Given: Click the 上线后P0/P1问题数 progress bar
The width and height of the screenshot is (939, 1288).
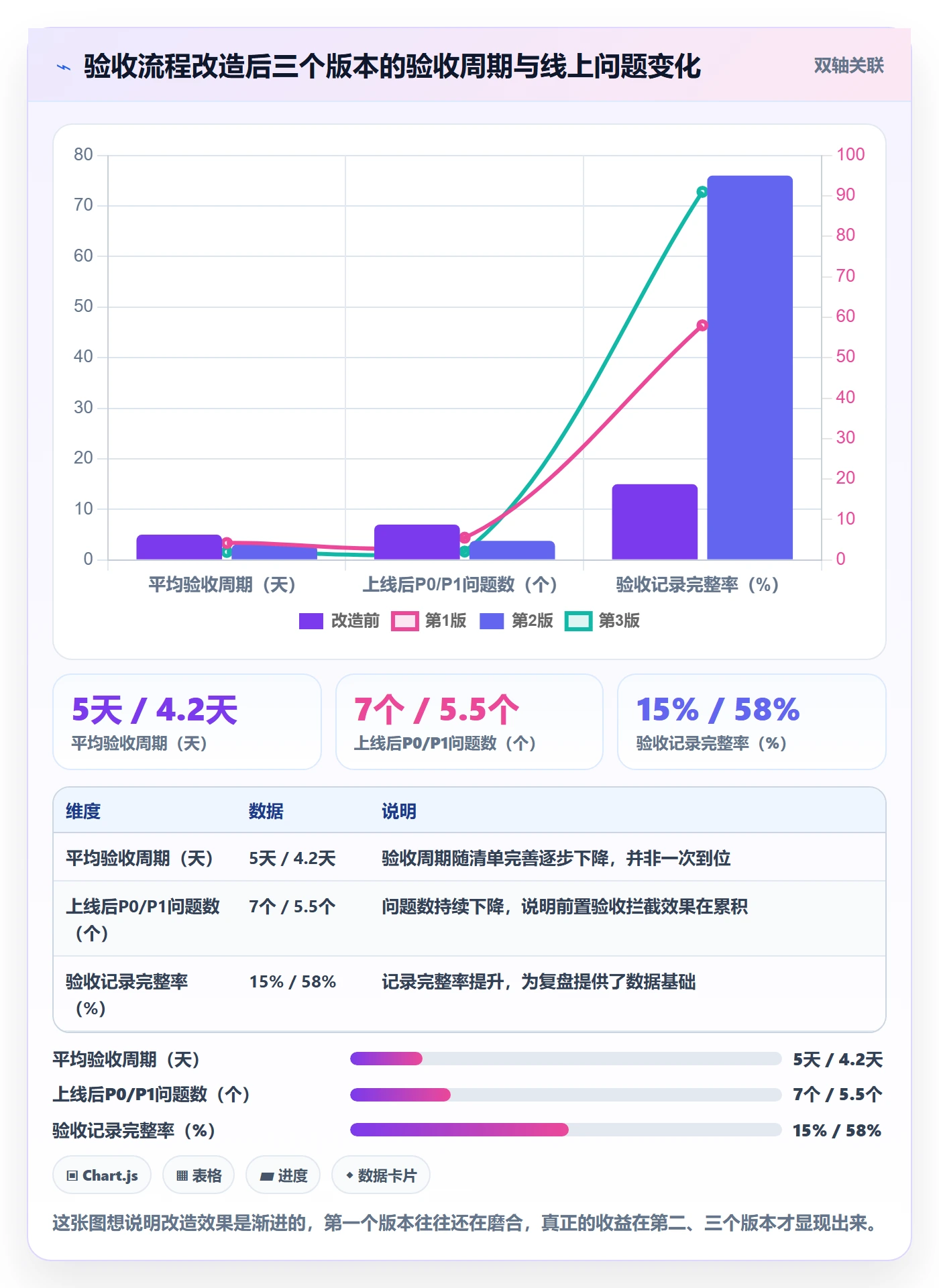Looking at the screenshot, I should point(565,1095).
